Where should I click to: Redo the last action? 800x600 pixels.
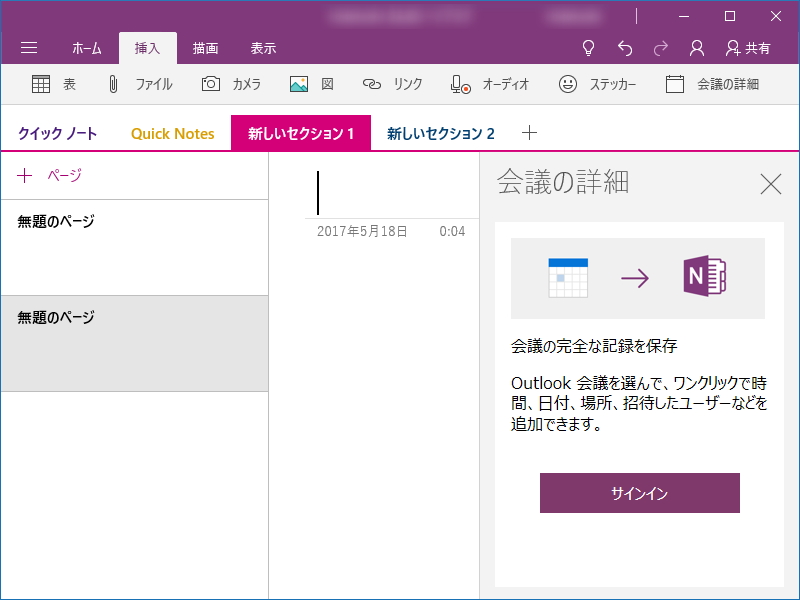point(660,47)
